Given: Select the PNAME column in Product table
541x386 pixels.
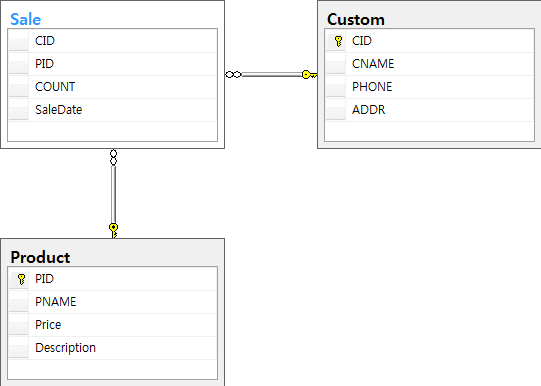Looking at the screenshot, I should [x=112, y=302].
